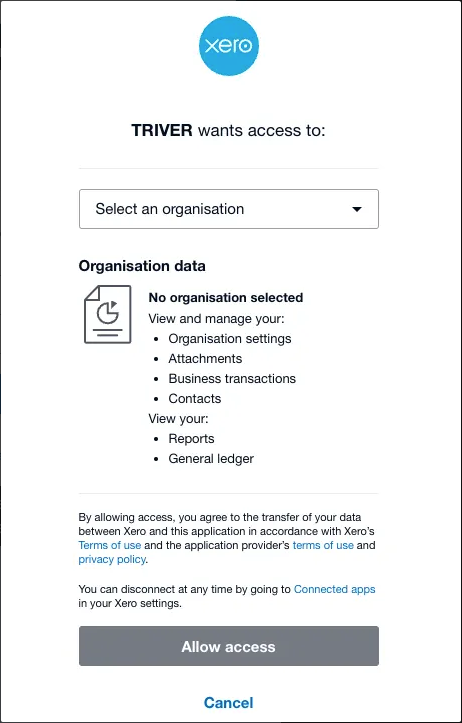Click the No organisation selected text
The height and width of the screenshot is (723, 462).
coord(226,298)
